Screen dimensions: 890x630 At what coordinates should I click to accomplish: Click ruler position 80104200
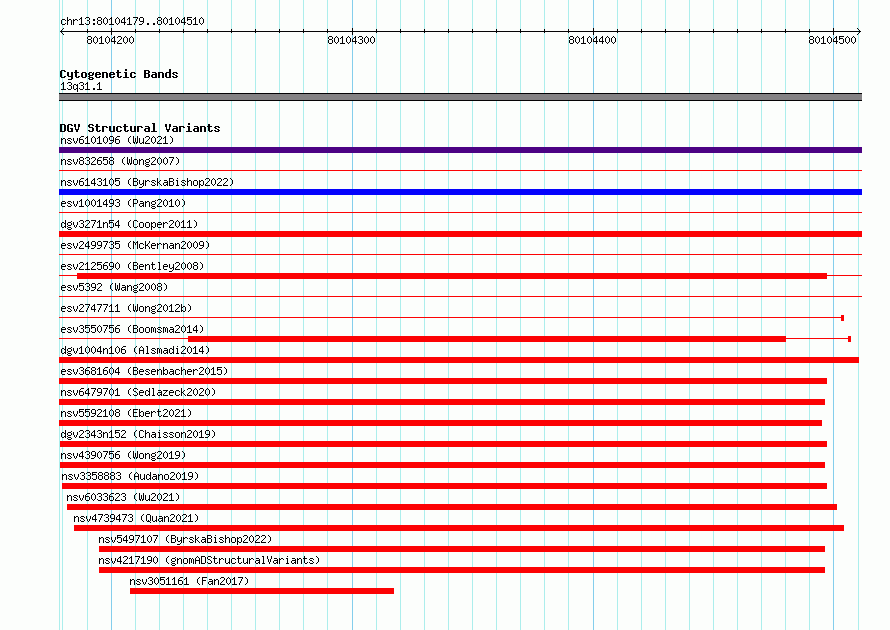111,40
